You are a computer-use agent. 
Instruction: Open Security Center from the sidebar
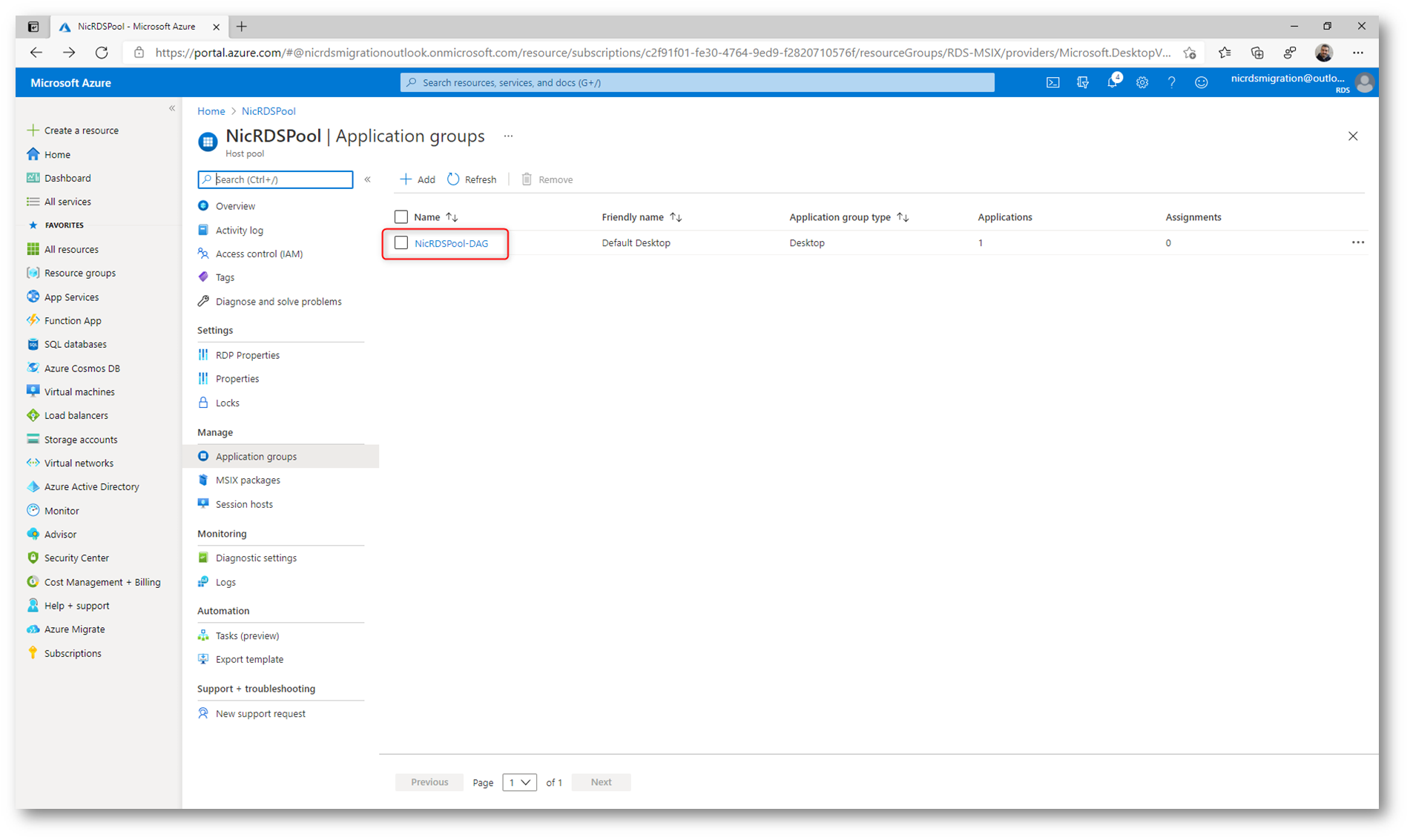[x=76, y=558]
